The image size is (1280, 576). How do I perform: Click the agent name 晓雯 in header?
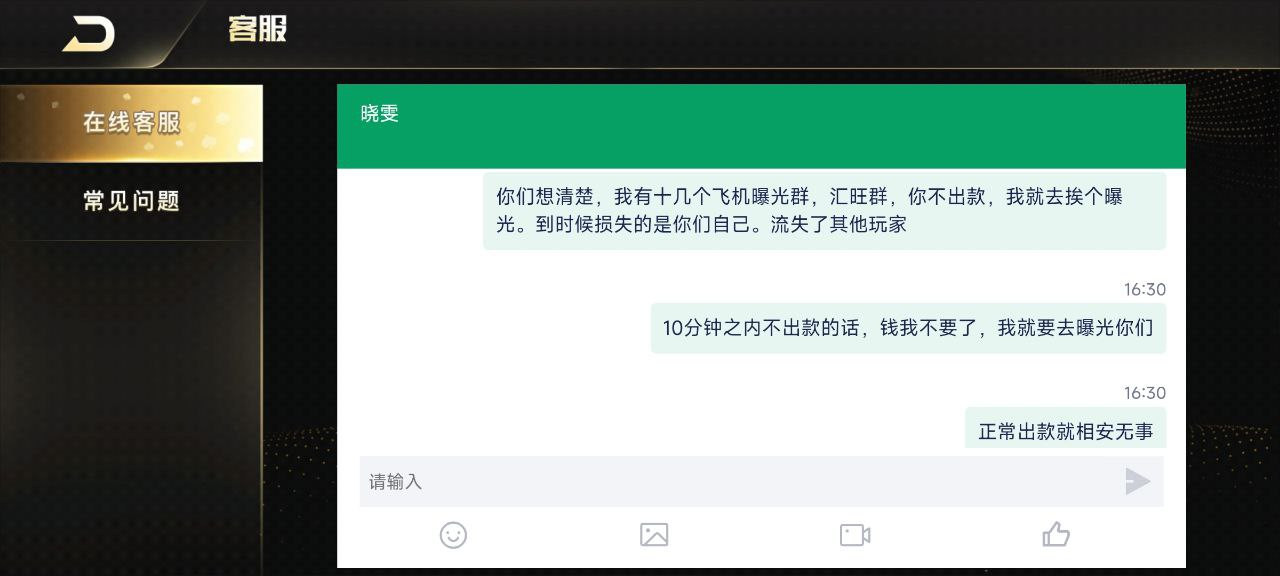380,114
